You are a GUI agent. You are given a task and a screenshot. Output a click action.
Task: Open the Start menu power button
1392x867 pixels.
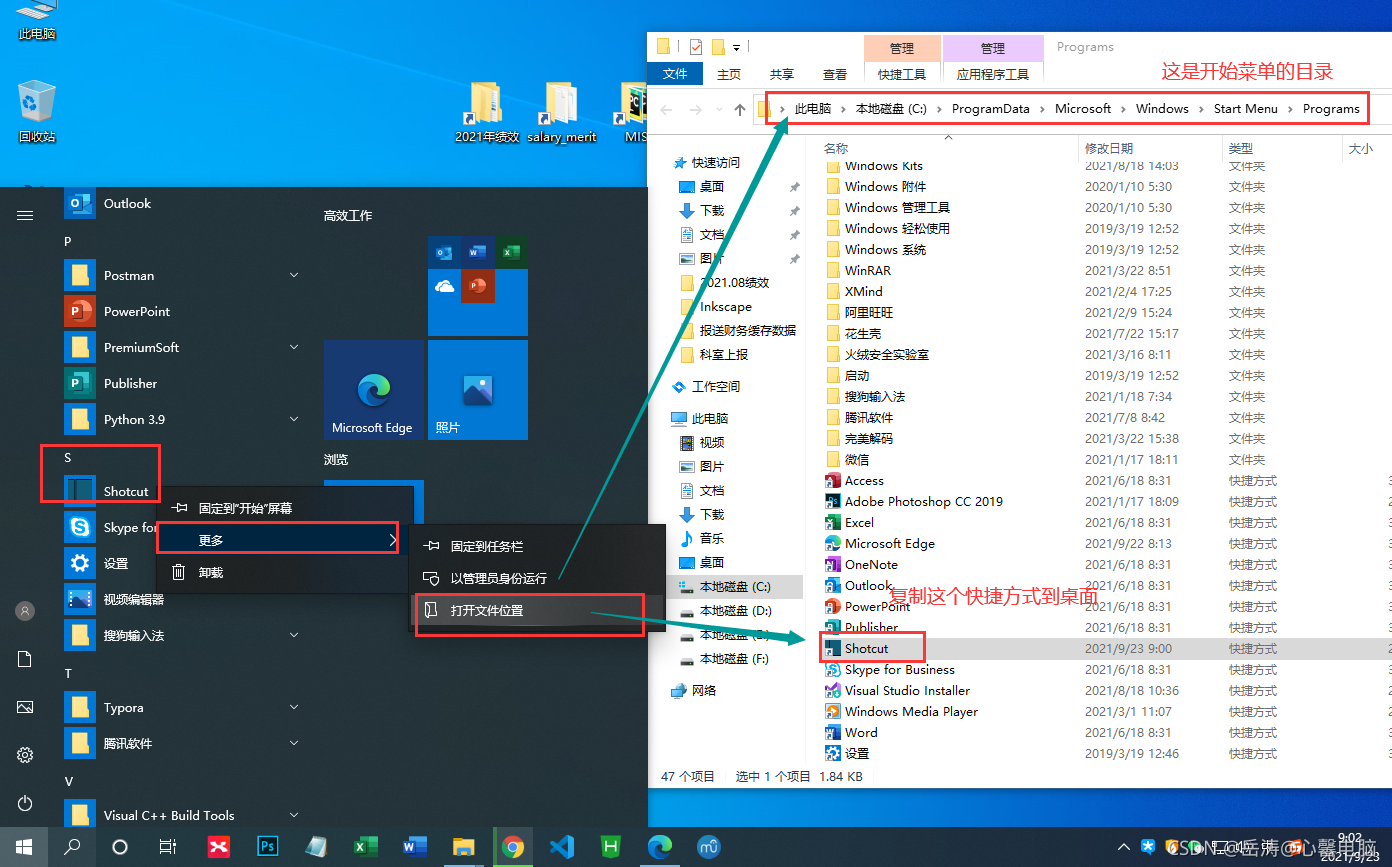click(x=25, y=803)
